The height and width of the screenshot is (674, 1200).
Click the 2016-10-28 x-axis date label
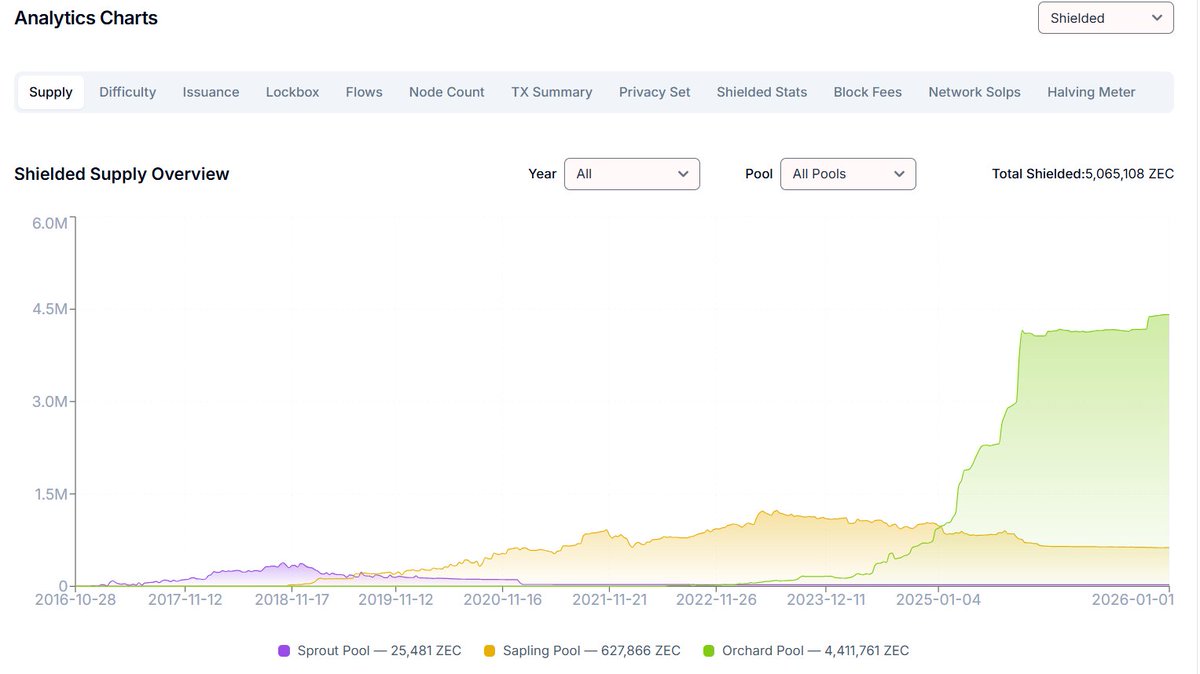(x=75, y=600)
